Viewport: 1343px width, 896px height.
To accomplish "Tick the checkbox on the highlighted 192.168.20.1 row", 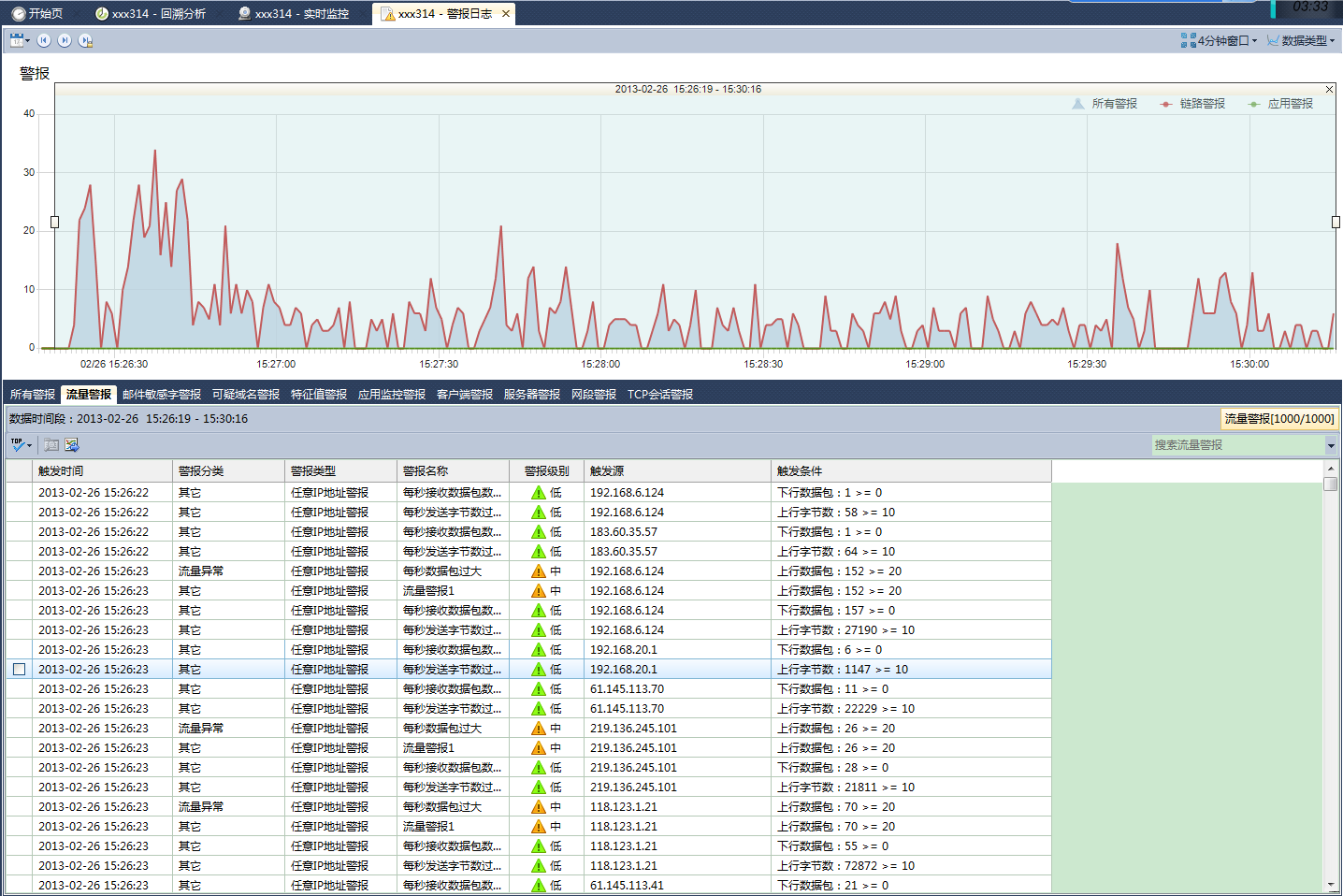I will [19, 670].
